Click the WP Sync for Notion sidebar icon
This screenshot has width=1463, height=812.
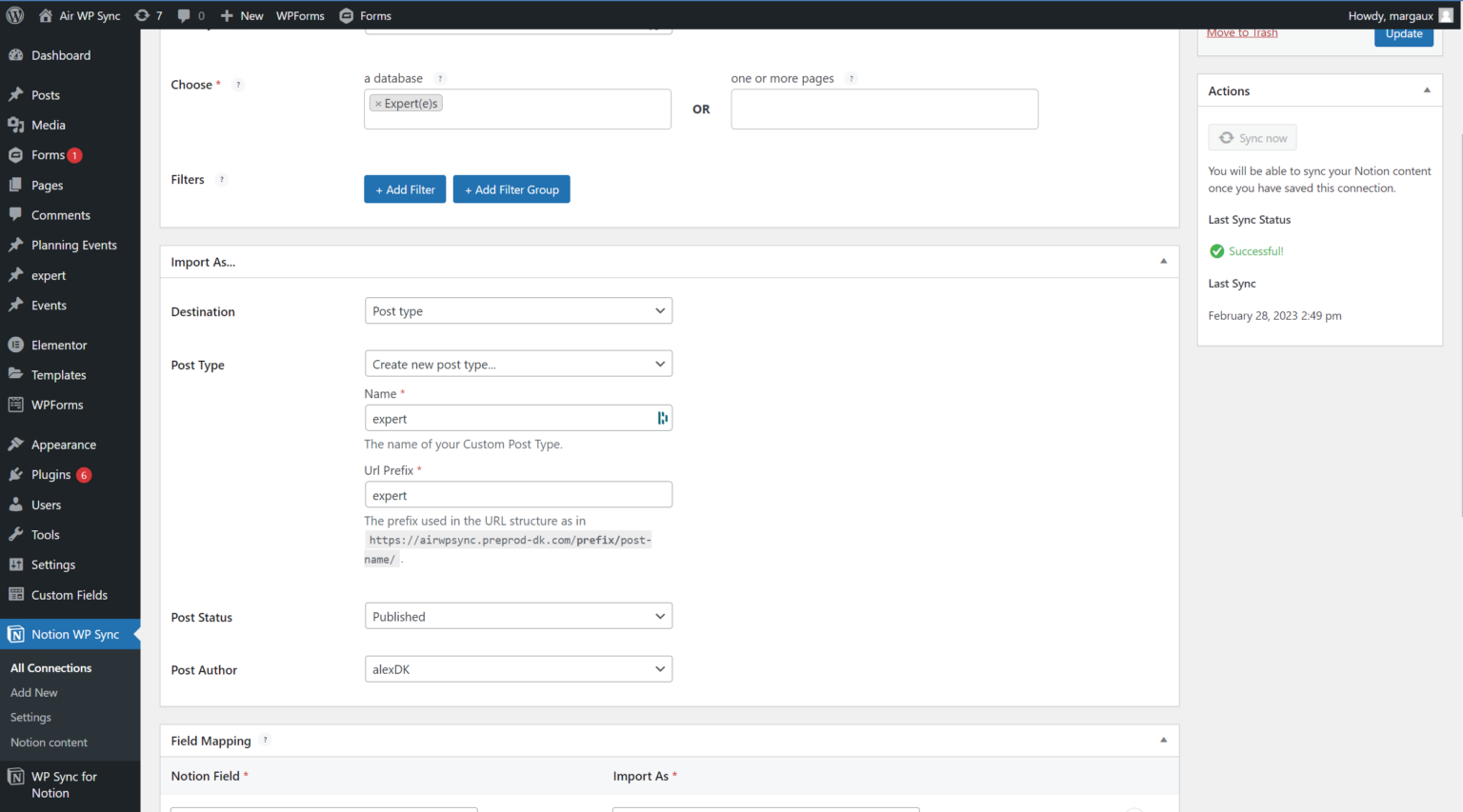pyautogui.click(x=16, y=776)
